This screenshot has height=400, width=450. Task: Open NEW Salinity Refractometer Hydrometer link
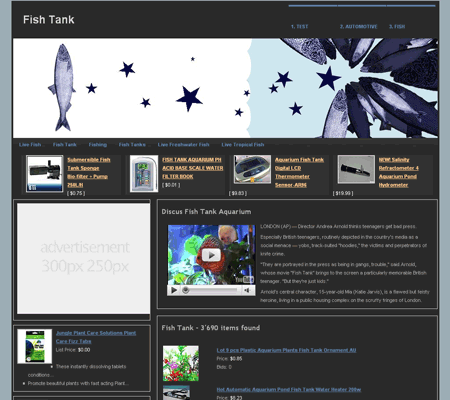coord(399,172)
